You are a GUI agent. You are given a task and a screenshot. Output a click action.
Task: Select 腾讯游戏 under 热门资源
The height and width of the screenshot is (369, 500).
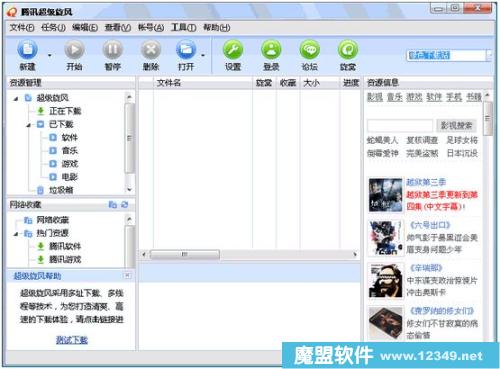tap(65, 259)
